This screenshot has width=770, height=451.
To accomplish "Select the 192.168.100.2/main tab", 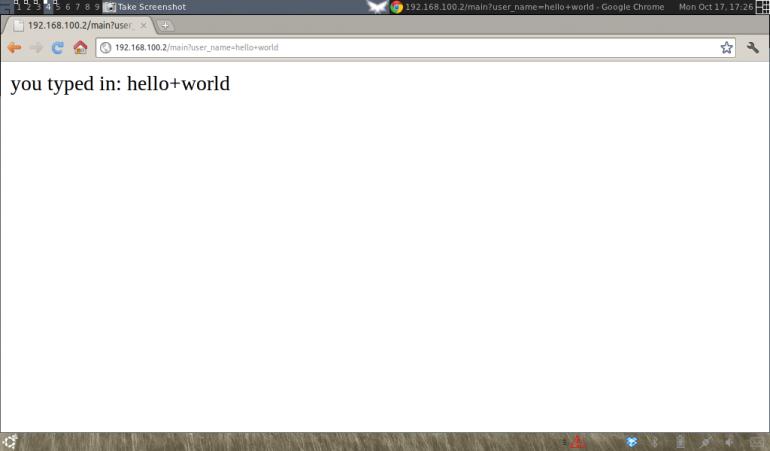I will 79,26.
